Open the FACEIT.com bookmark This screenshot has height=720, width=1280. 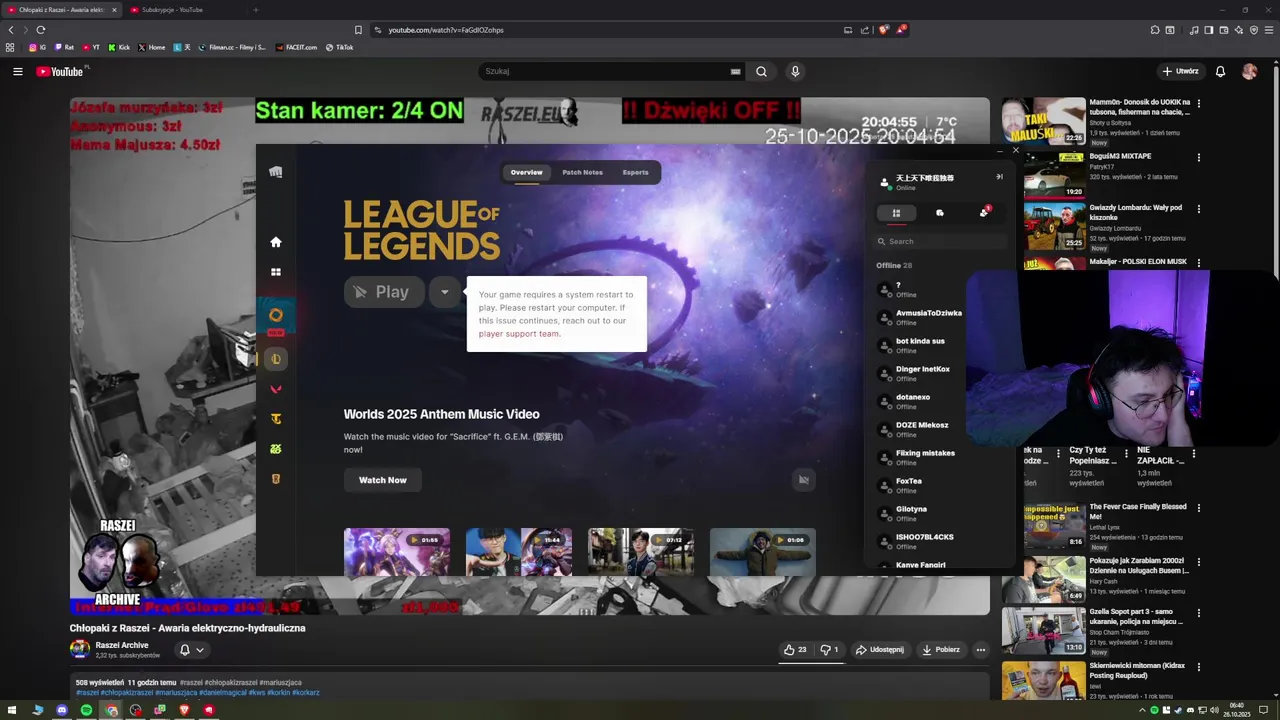(296, 47)
